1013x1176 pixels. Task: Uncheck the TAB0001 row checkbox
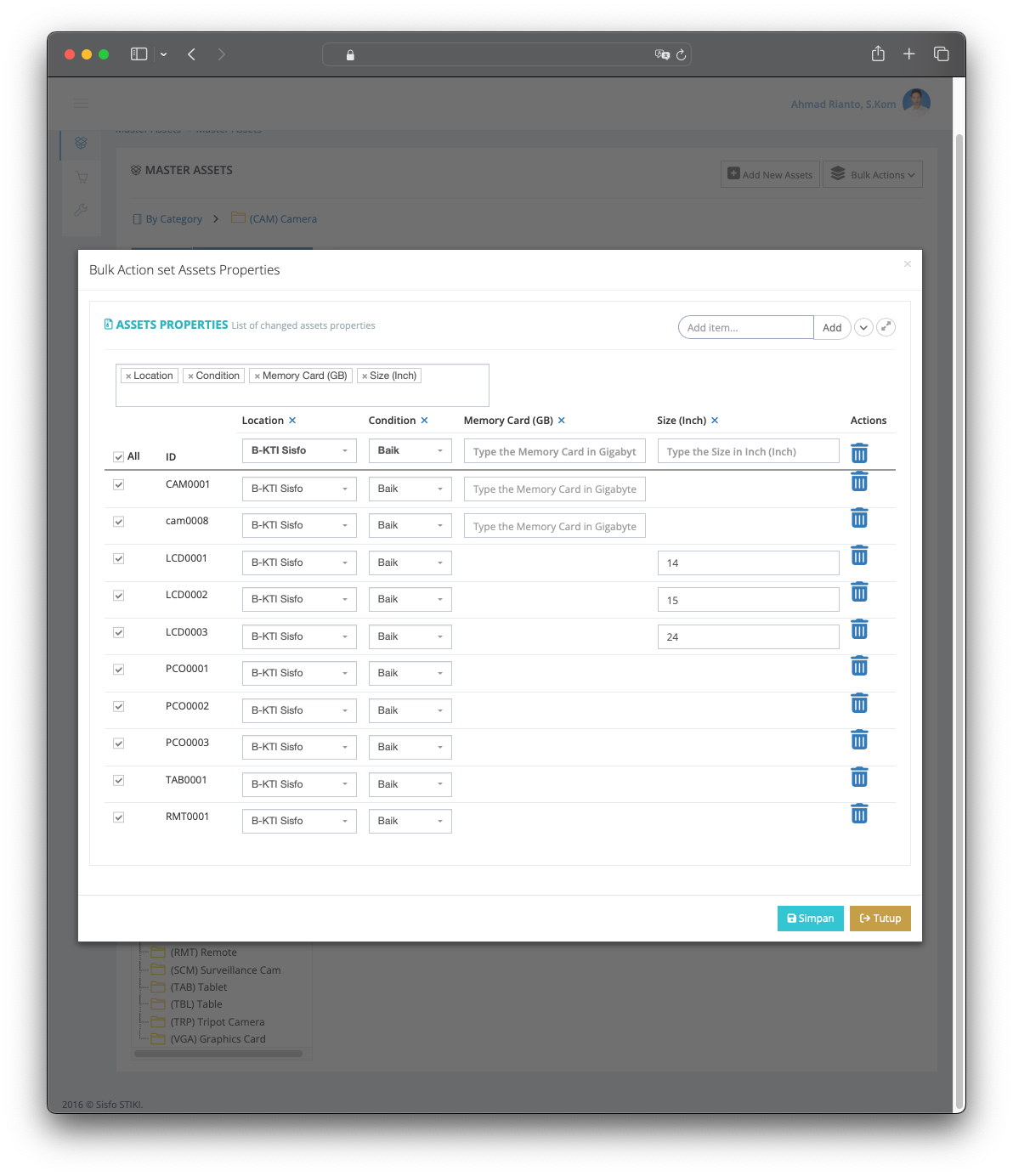(x=119, y=781)
